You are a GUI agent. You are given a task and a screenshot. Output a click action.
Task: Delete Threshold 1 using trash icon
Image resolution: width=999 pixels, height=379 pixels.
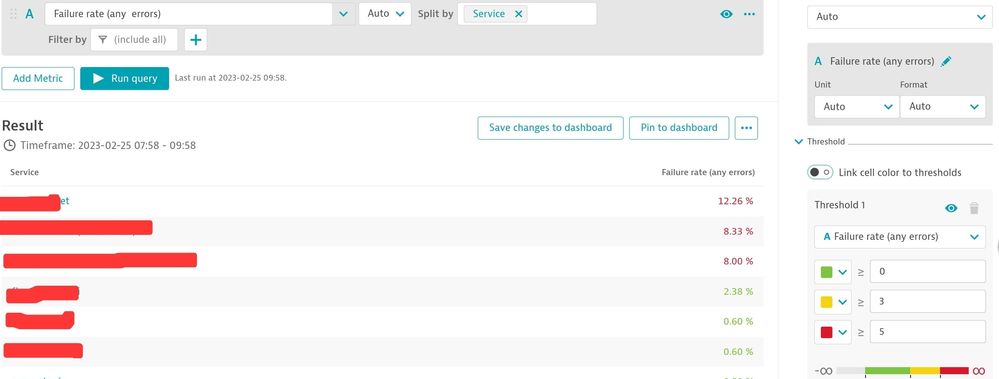974,208
